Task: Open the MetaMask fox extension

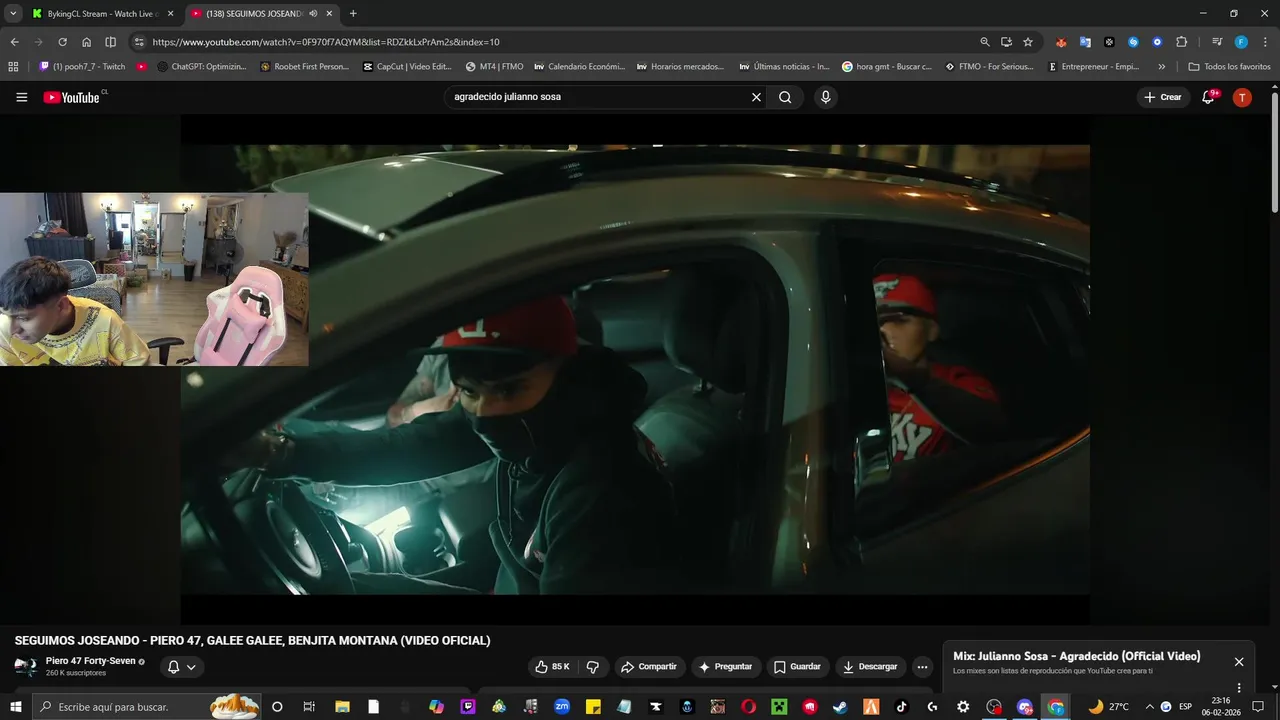Action: click(1061, 42)
